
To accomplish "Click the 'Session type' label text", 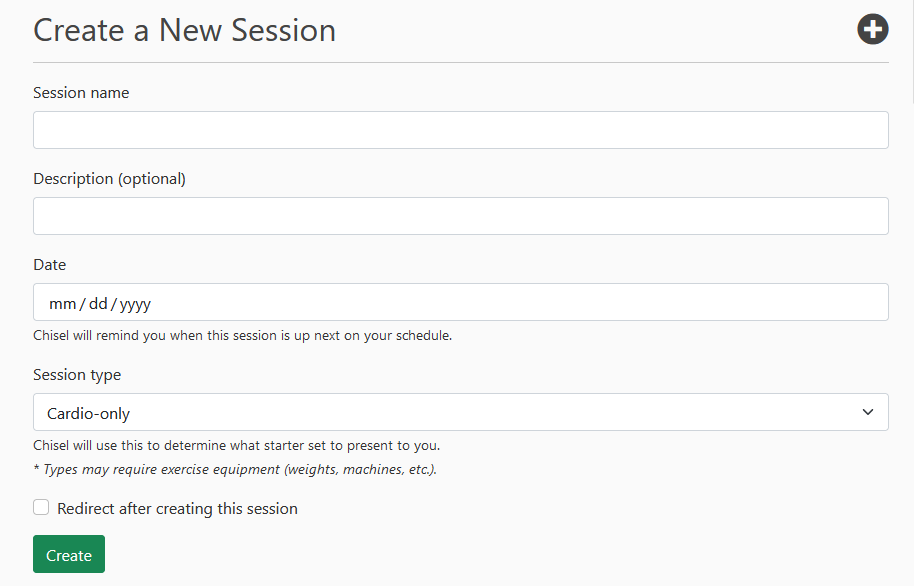I will click(x=77, y=375).
